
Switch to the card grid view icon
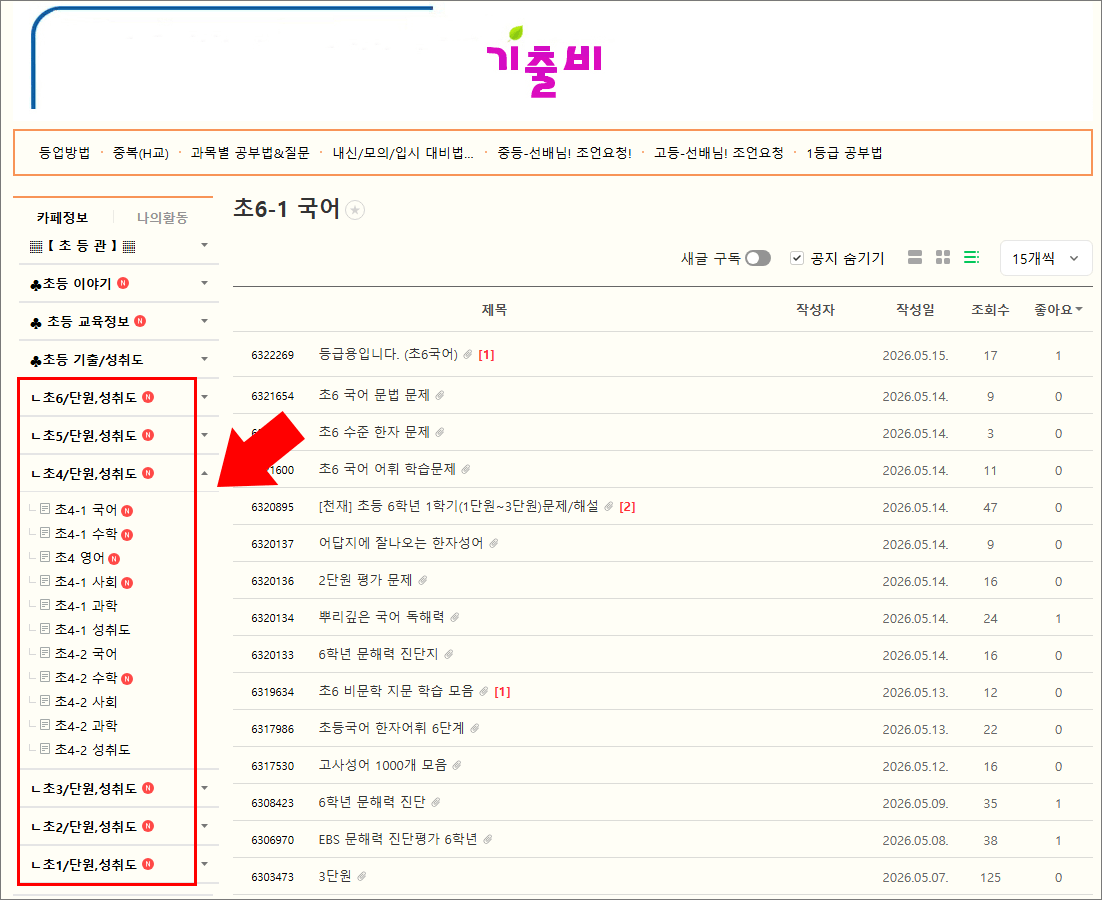pos(943,257)
